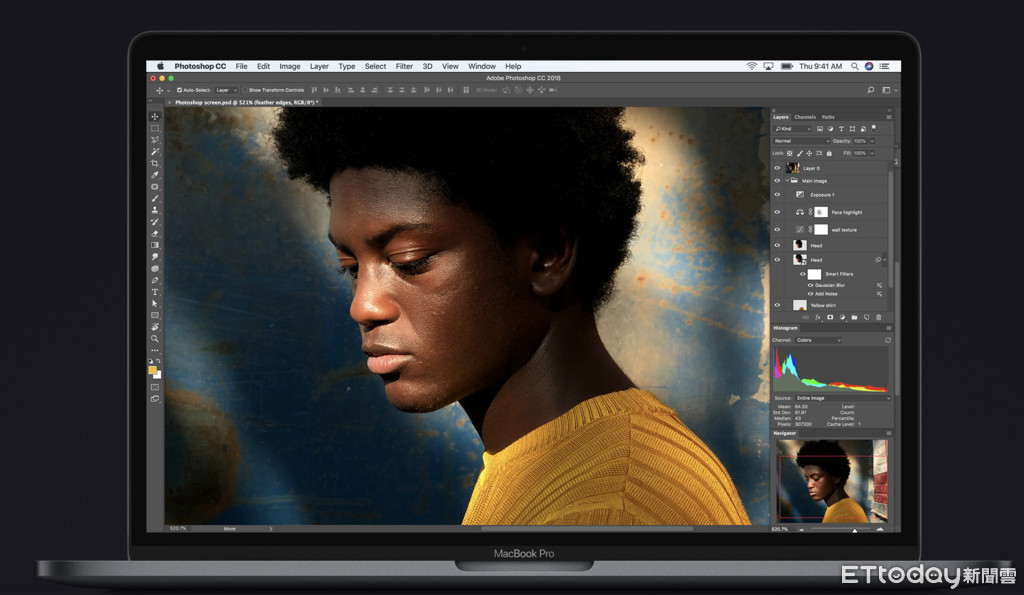Select the Horizontal Type tool
This screenshot has width=1024, height=595.
tap(155, 292)
